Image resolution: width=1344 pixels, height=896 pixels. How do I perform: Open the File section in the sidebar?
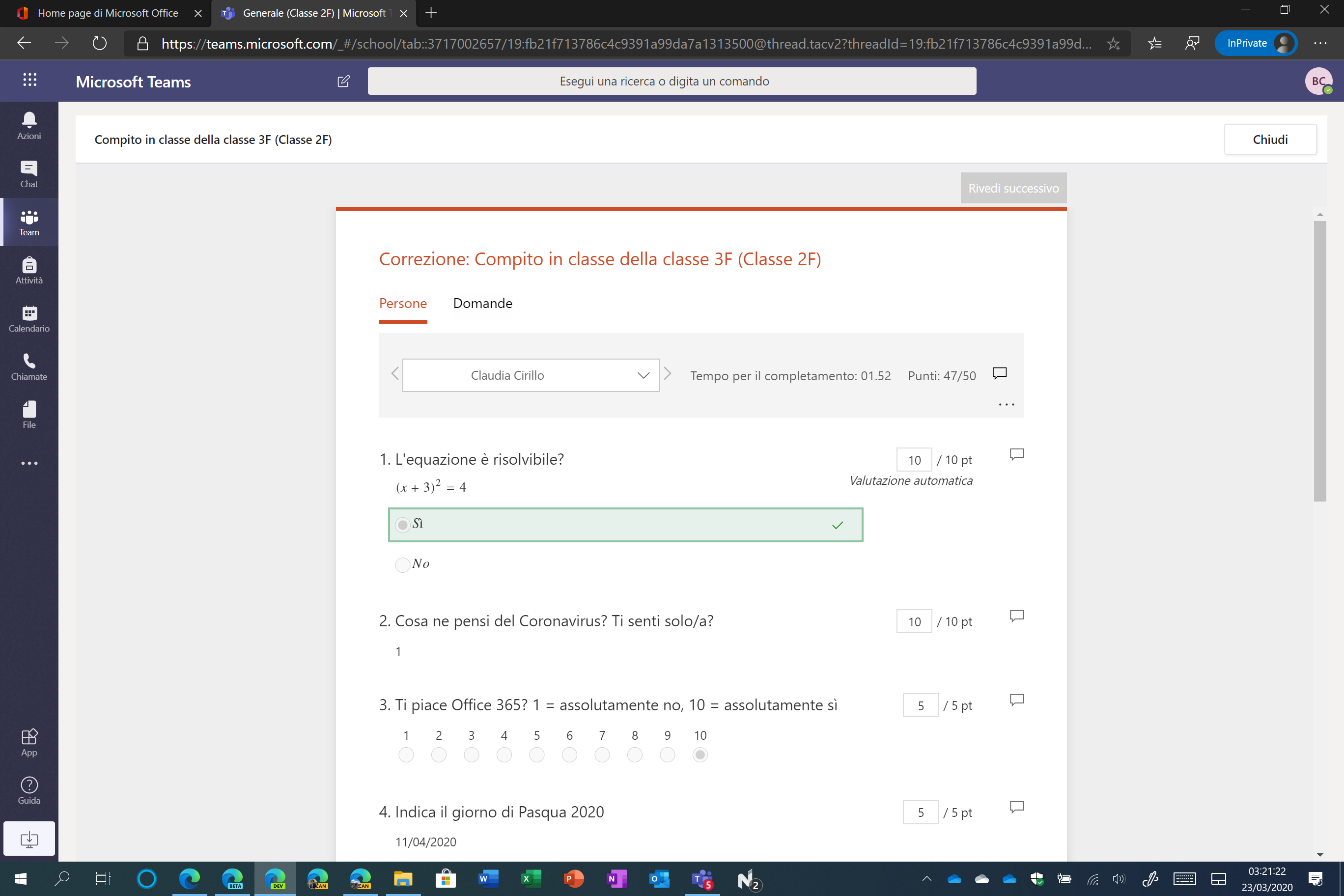(29, 415)
